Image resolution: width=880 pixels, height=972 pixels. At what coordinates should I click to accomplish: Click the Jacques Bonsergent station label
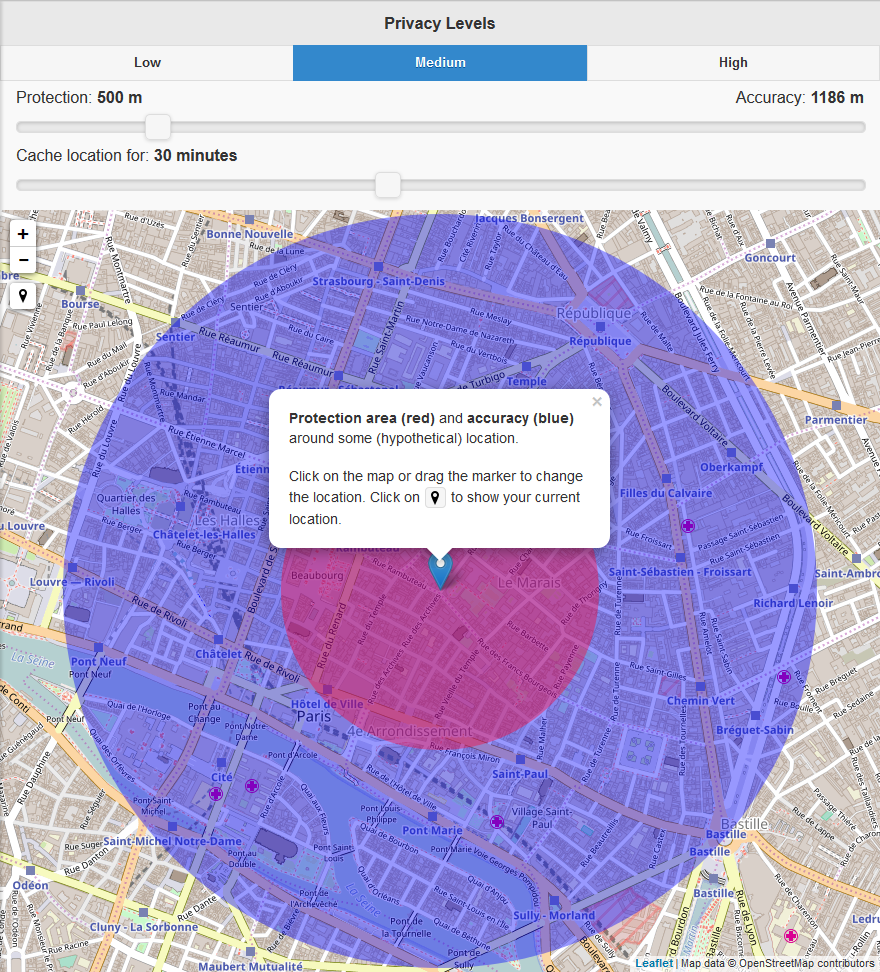[x=529, y=218]
